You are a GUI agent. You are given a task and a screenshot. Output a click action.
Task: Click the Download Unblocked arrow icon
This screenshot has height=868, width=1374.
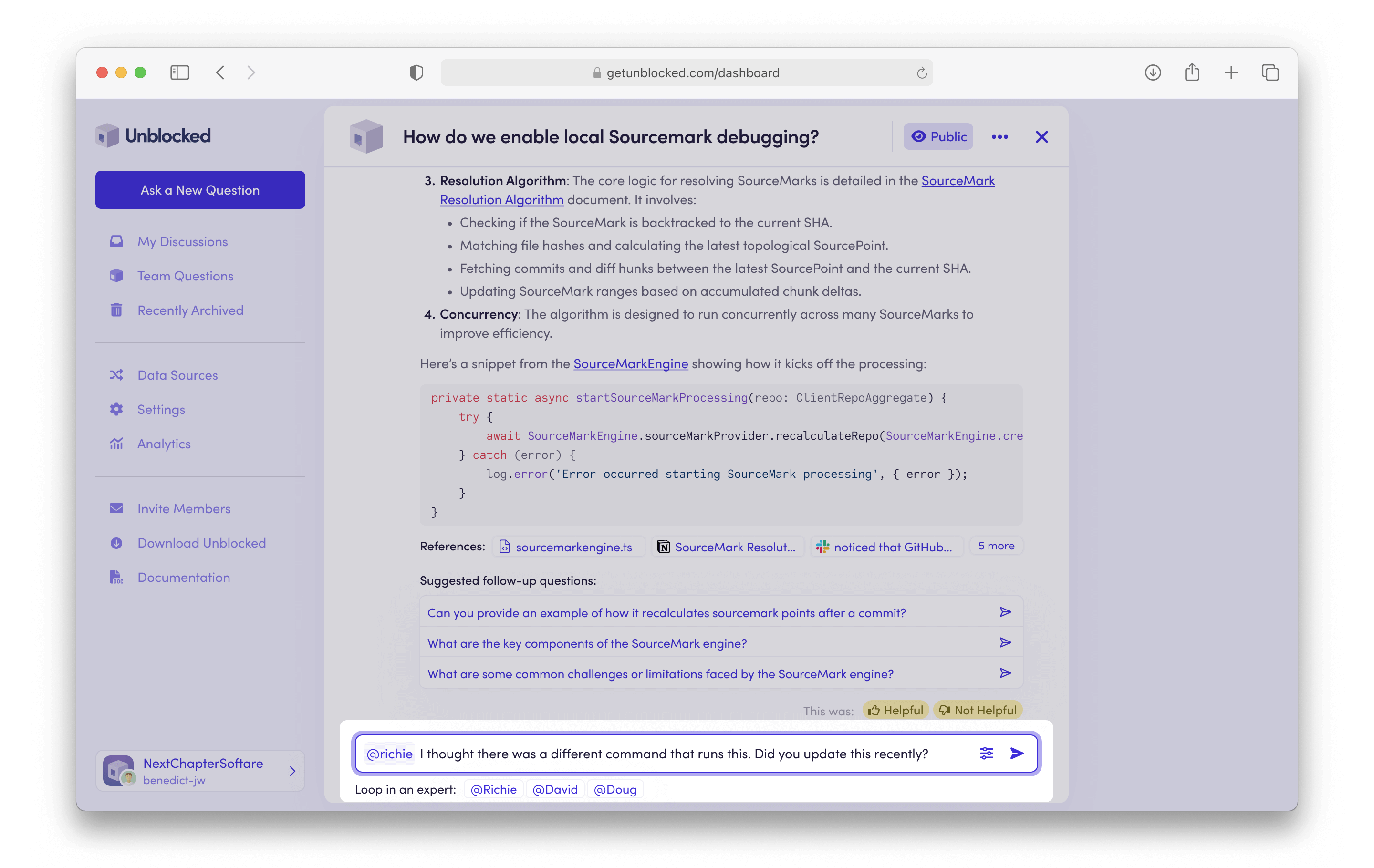(x=116, y=543)
